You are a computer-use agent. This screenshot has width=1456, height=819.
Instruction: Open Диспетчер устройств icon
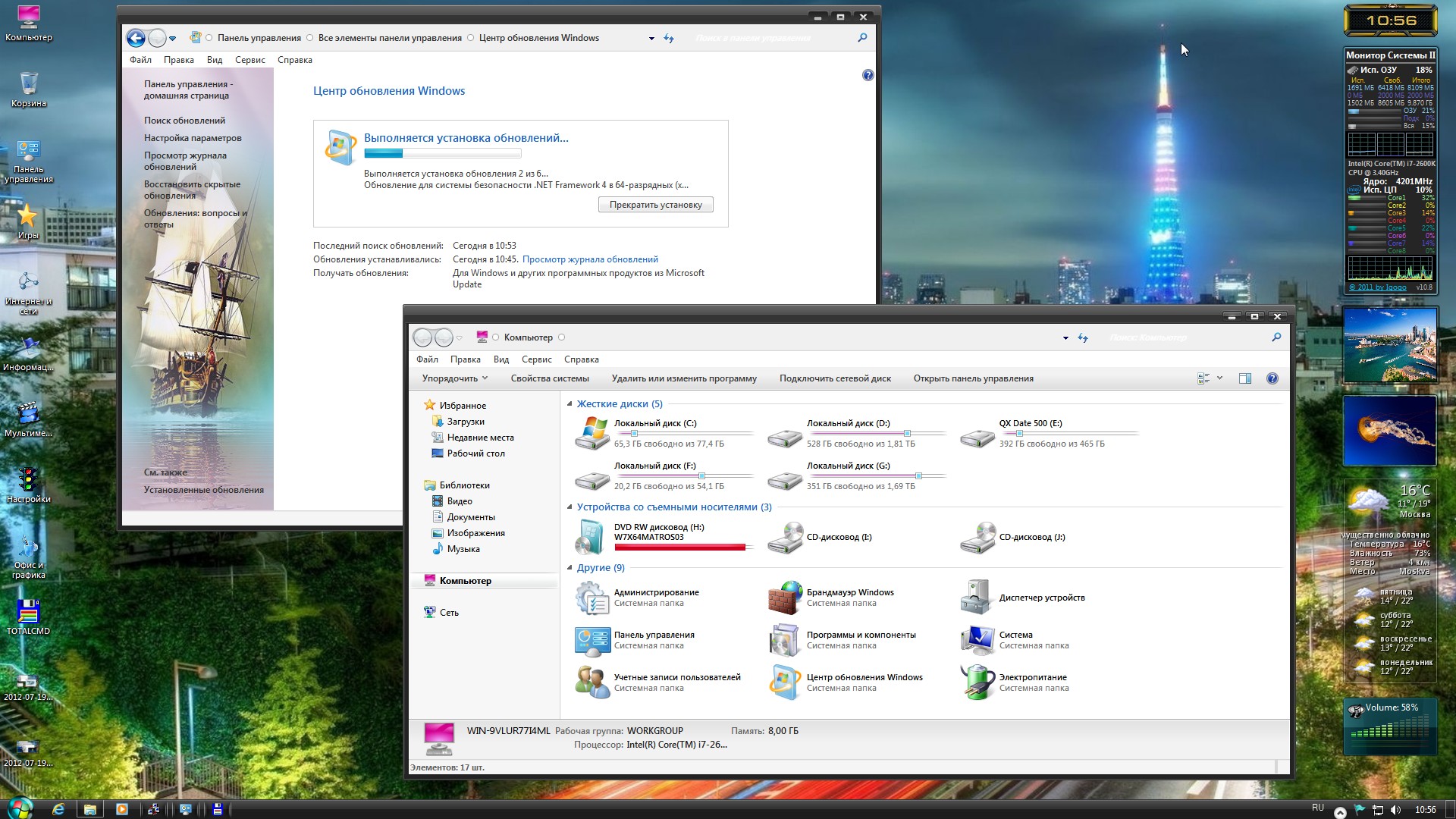coord(977,598)
